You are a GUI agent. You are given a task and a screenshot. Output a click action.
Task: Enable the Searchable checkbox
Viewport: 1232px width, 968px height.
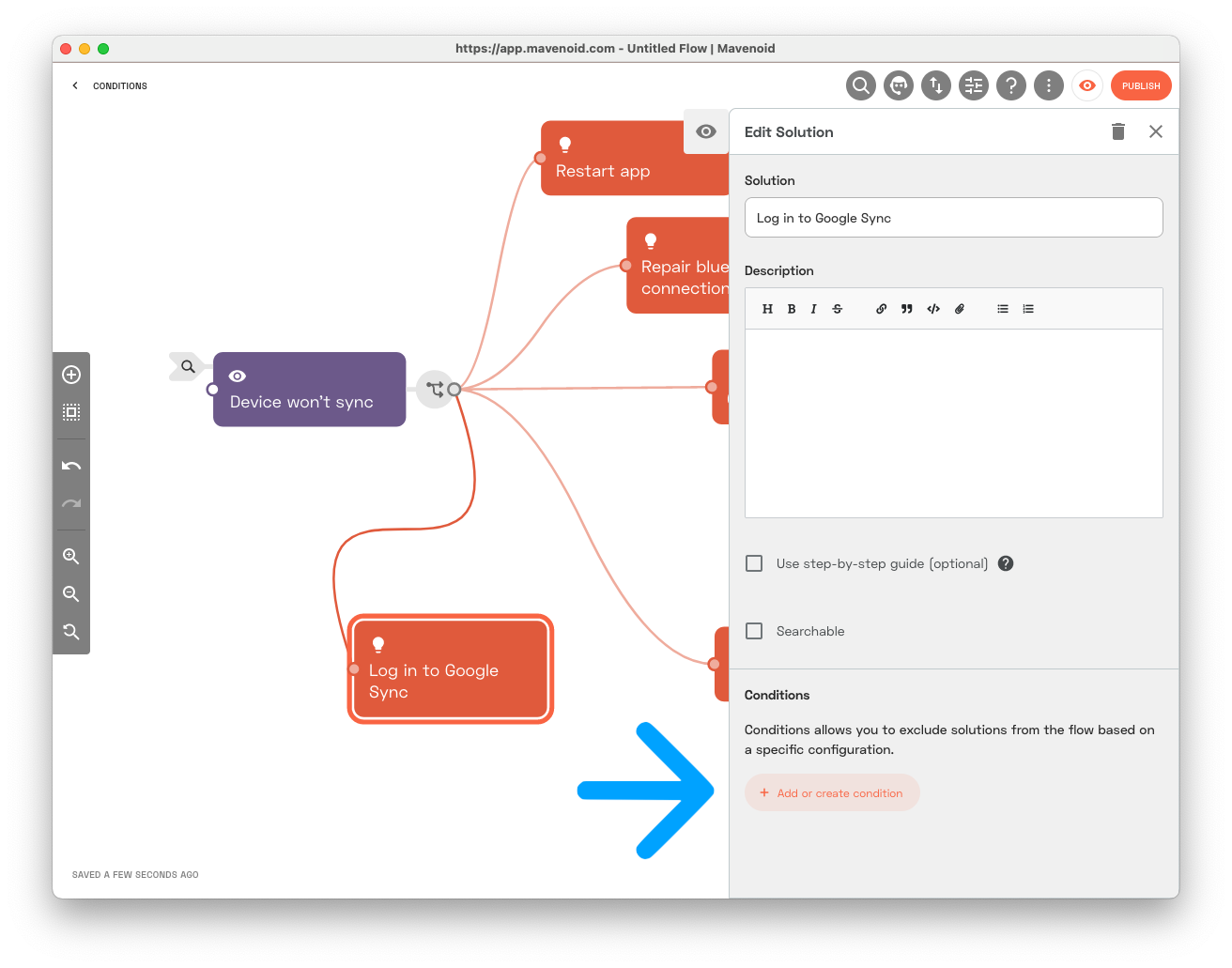tap(754, 631)
